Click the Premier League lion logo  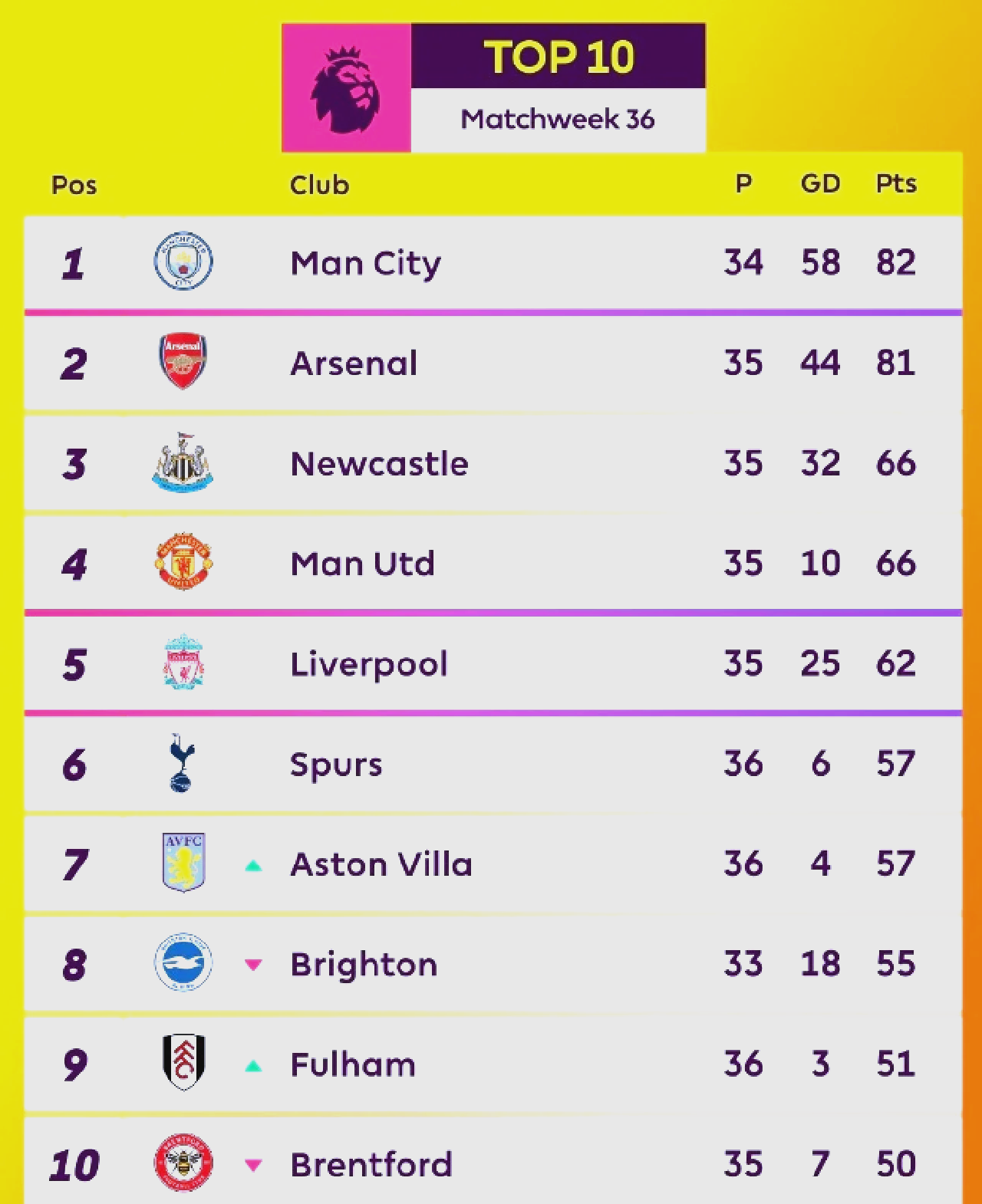(345, 89)
